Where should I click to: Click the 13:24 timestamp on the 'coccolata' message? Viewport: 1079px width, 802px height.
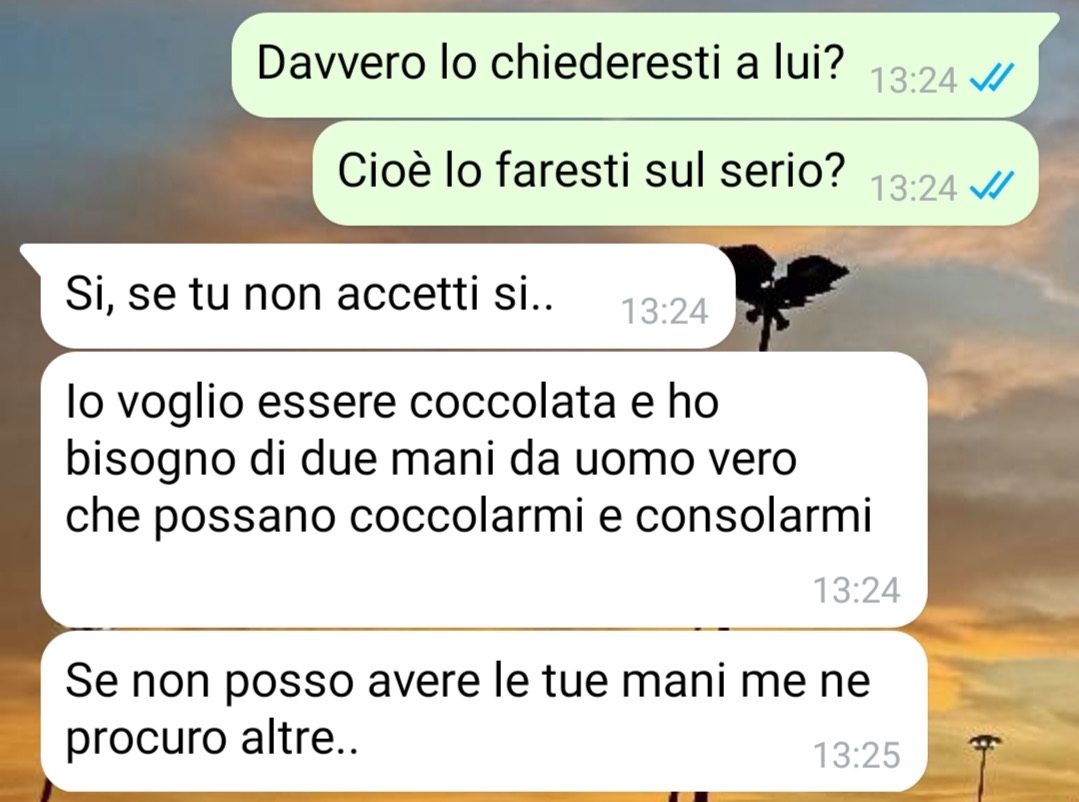[857, 590]
